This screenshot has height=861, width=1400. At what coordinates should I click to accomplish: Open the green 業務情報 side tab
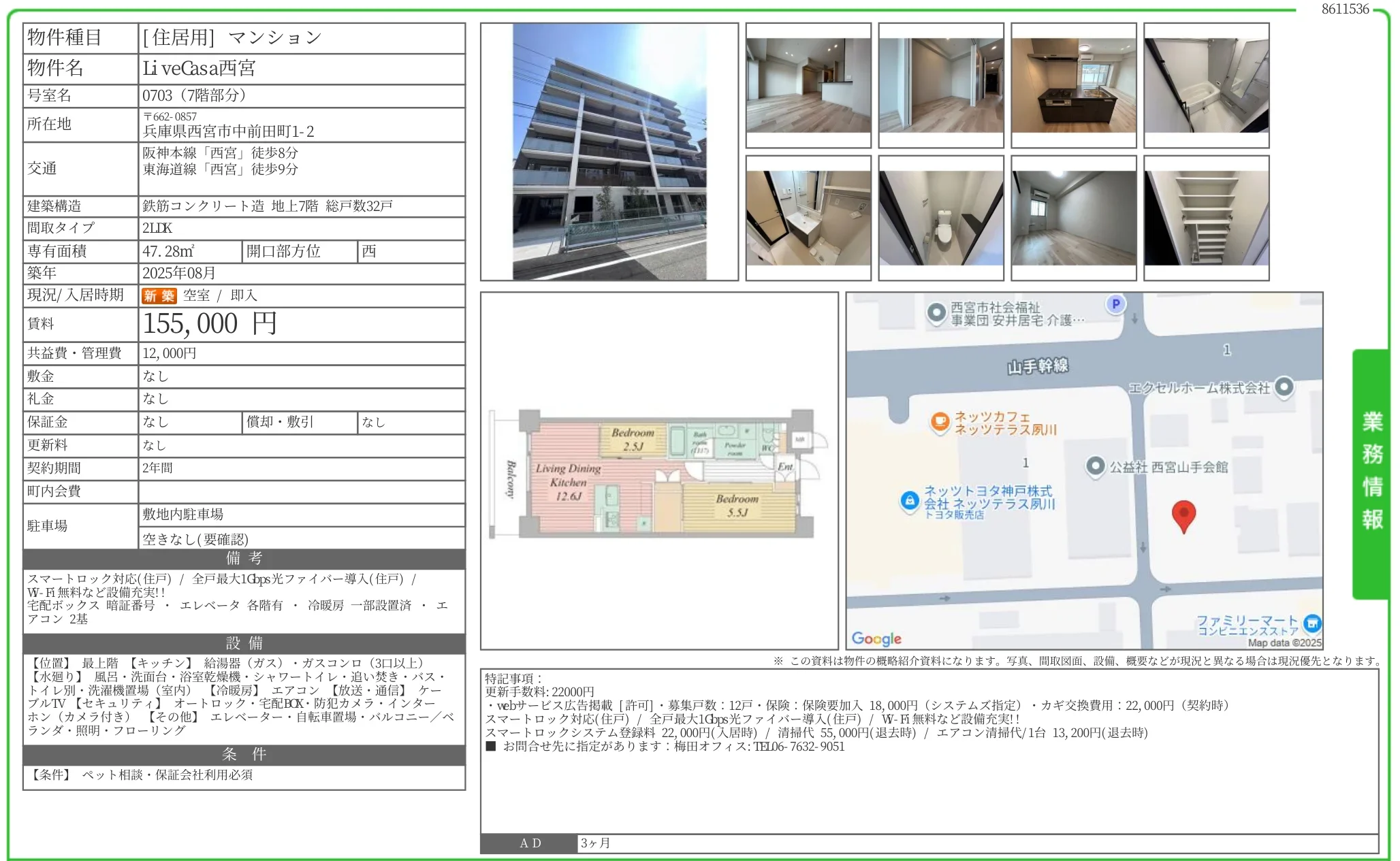click(1371, 473)
